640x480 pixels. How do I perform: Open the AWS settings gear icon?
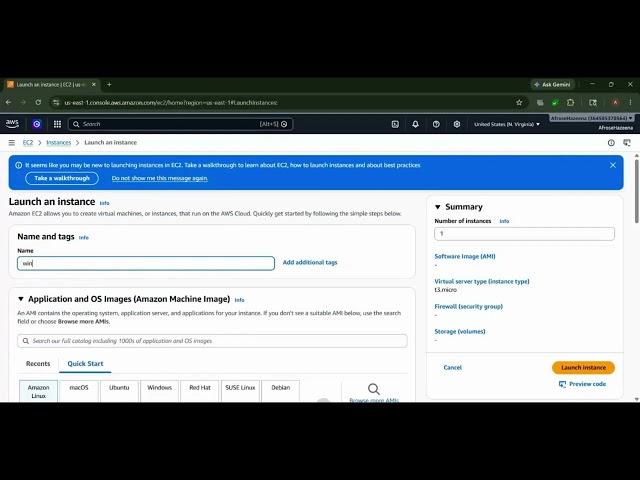[x=457, y=124]
